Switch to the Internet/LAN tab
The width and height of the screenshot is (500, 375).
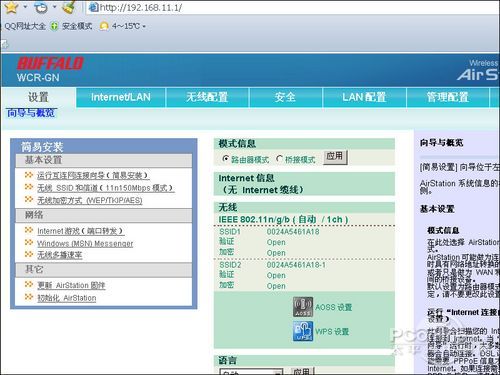click(121, 97)
